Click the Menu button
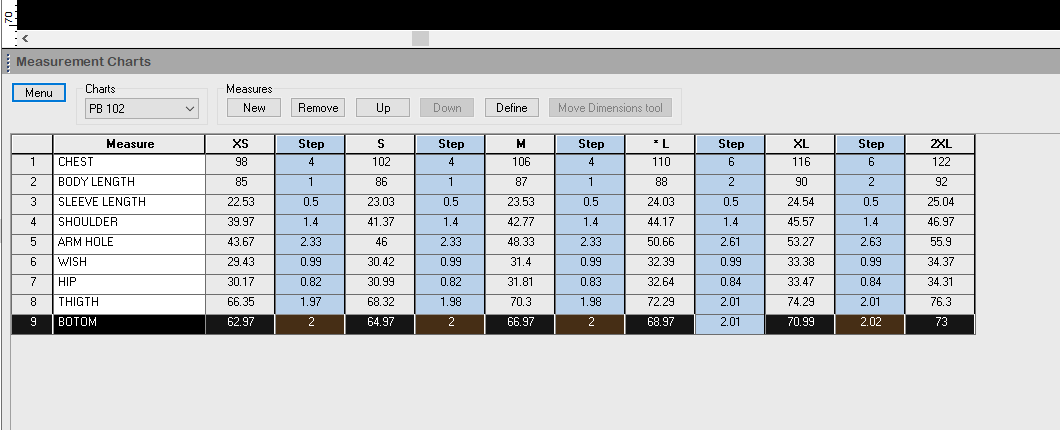The height and width of the screenshot is (430, 1060). click(x=38, y=93)
